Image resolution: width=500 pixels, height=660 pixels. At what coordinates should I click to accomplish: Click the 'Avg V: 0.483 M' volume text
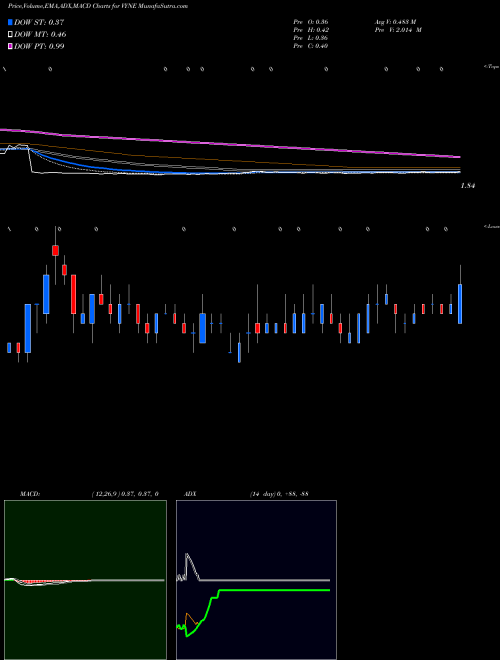click(x=396, y=22)
